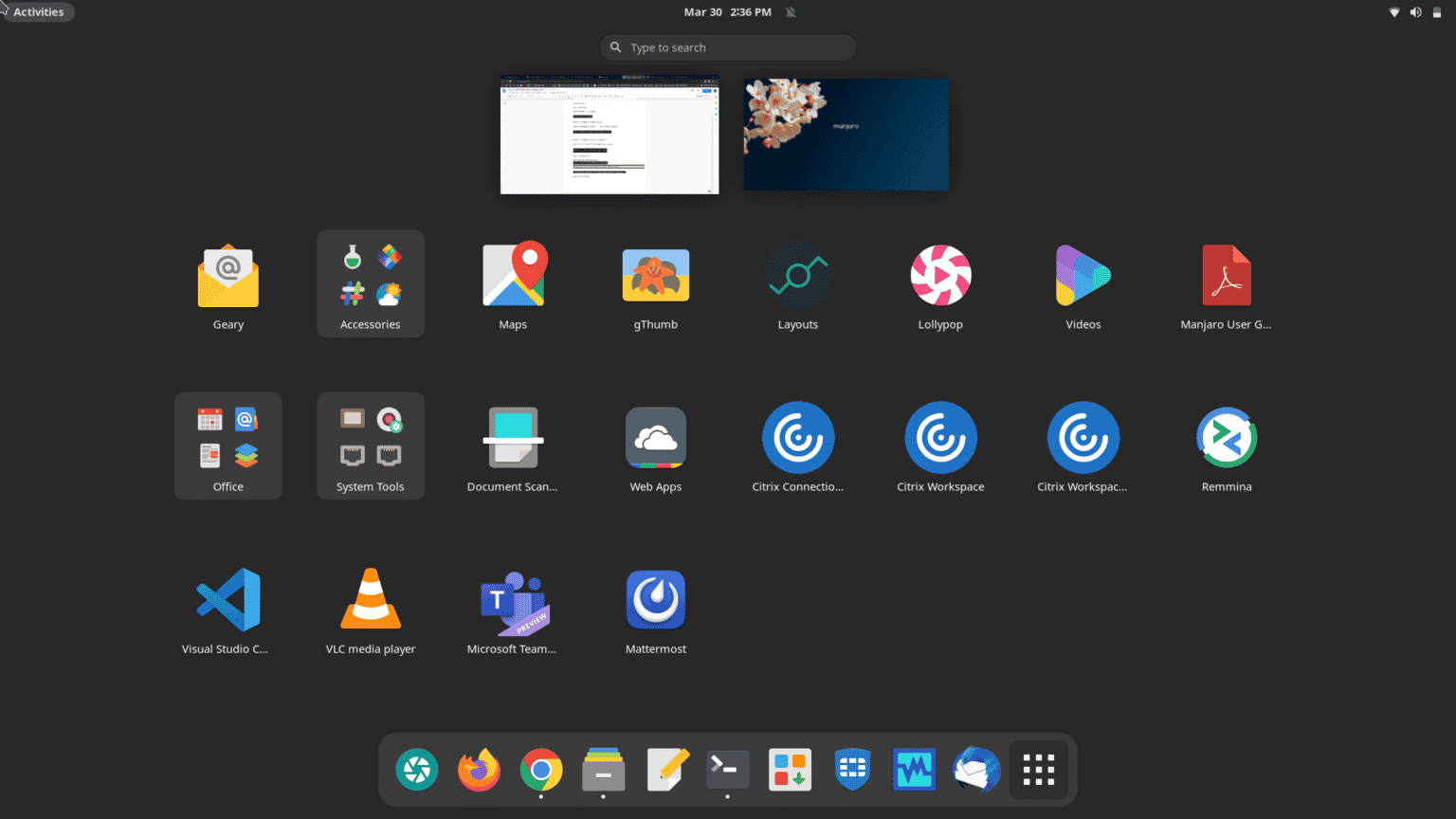Start the gThumb image viewer
This screenshot has width=1456, height=819.
(655, 275)
